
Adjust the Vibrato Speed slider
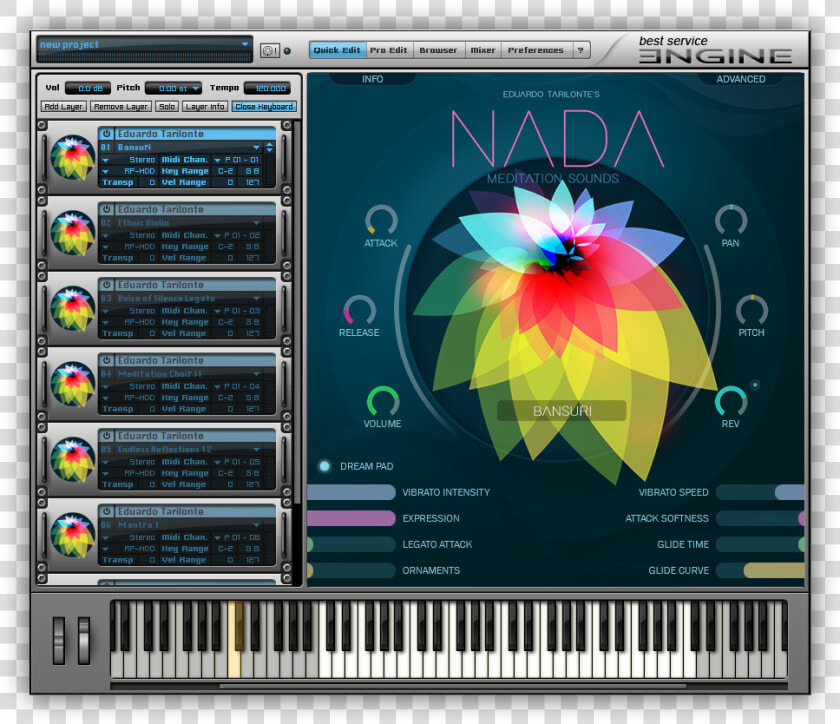click(760, 492)
